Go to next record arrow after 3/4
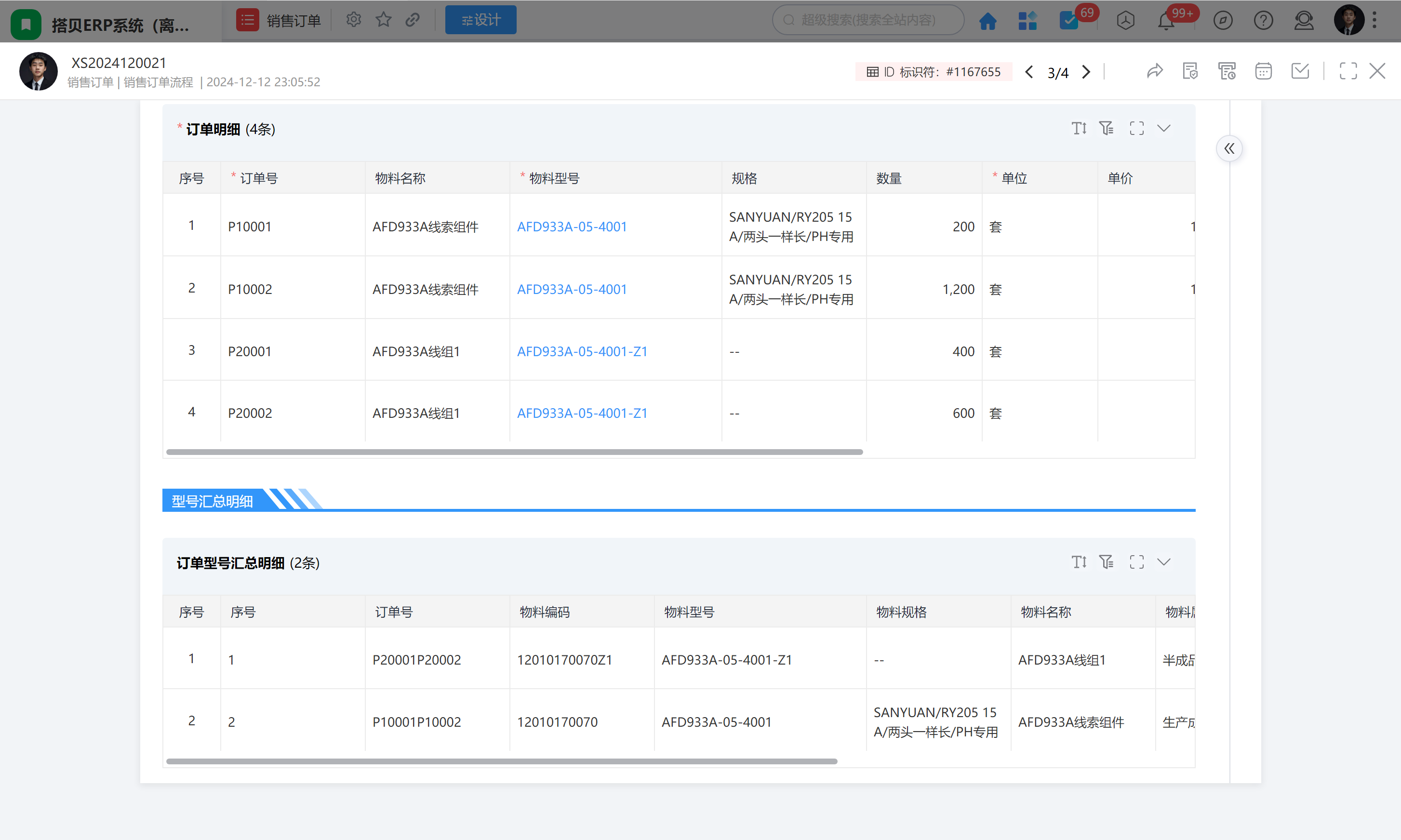This screenshot has width=1401, height=840. (x=1086, y=72)
